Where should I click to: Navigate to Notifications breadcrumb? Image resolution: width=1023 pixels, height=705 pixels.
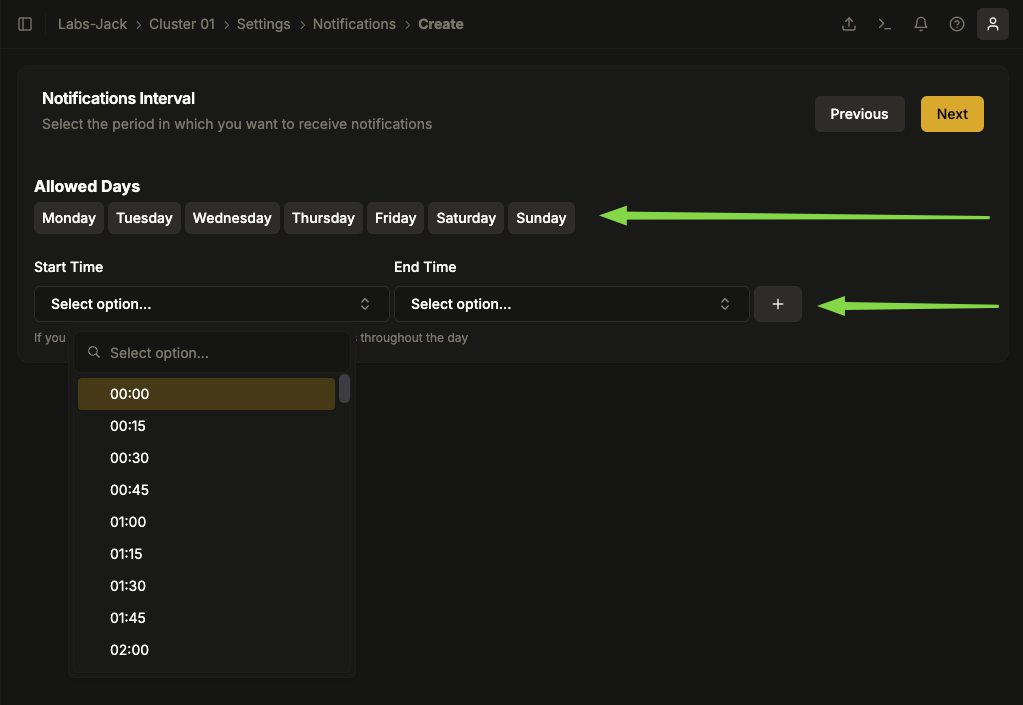[354, 24]
